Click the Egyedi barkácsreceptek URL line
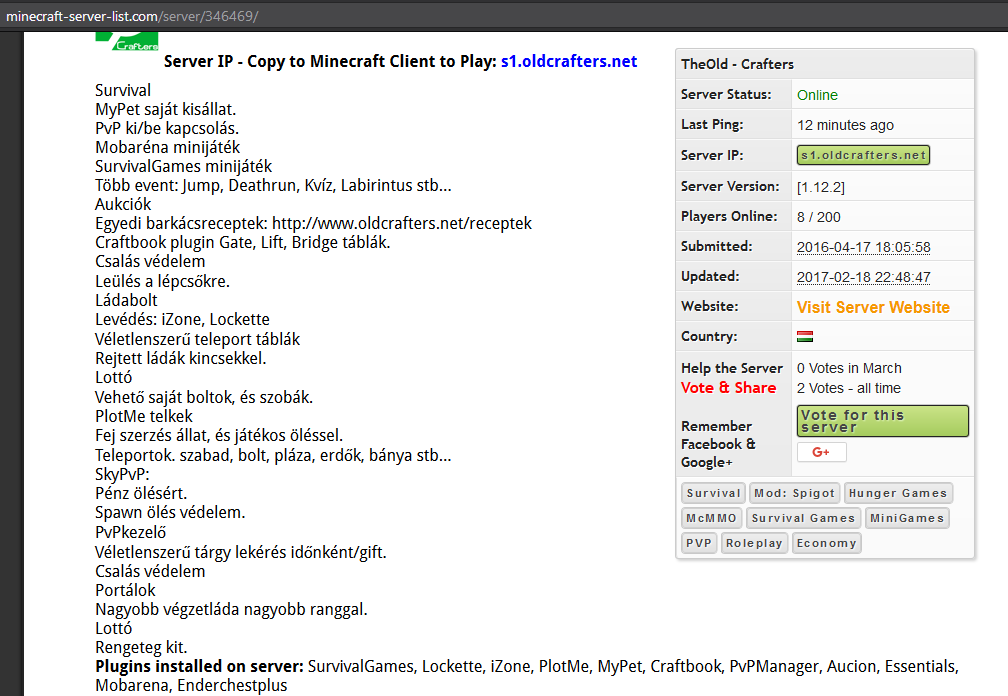This screenshot has width=1008, height=696. (313, 224)
